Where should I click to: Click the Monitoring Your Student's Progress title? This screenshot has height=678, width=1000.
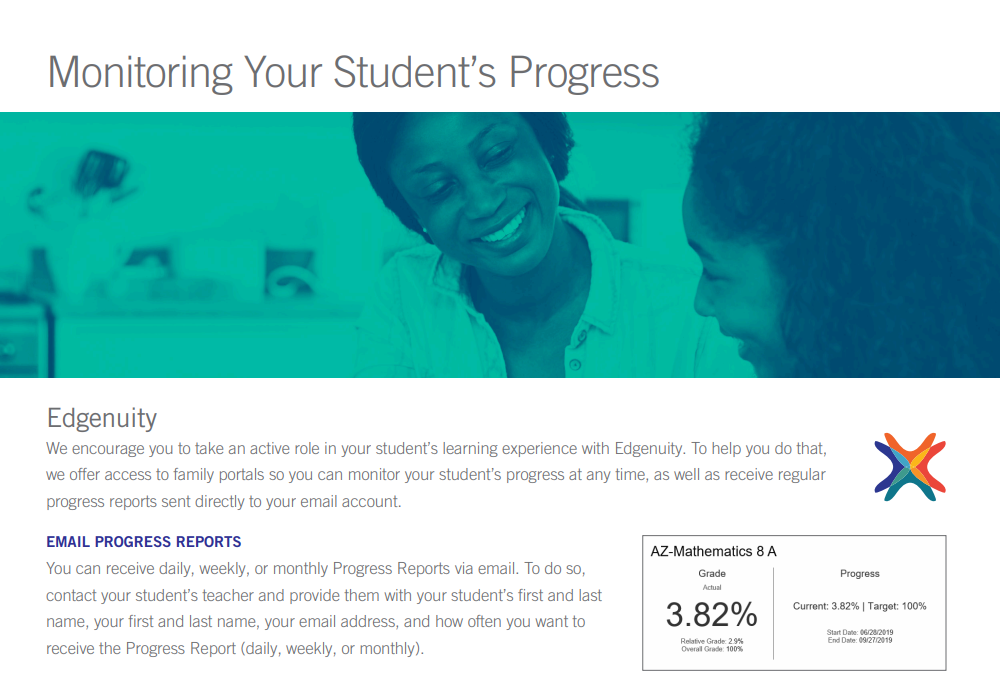[x=353, y=72]
